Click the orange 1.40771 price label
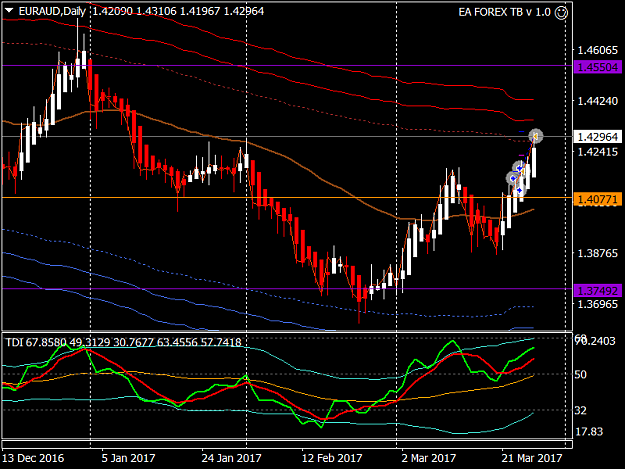625x469 pixels. (x=598, y=199)
